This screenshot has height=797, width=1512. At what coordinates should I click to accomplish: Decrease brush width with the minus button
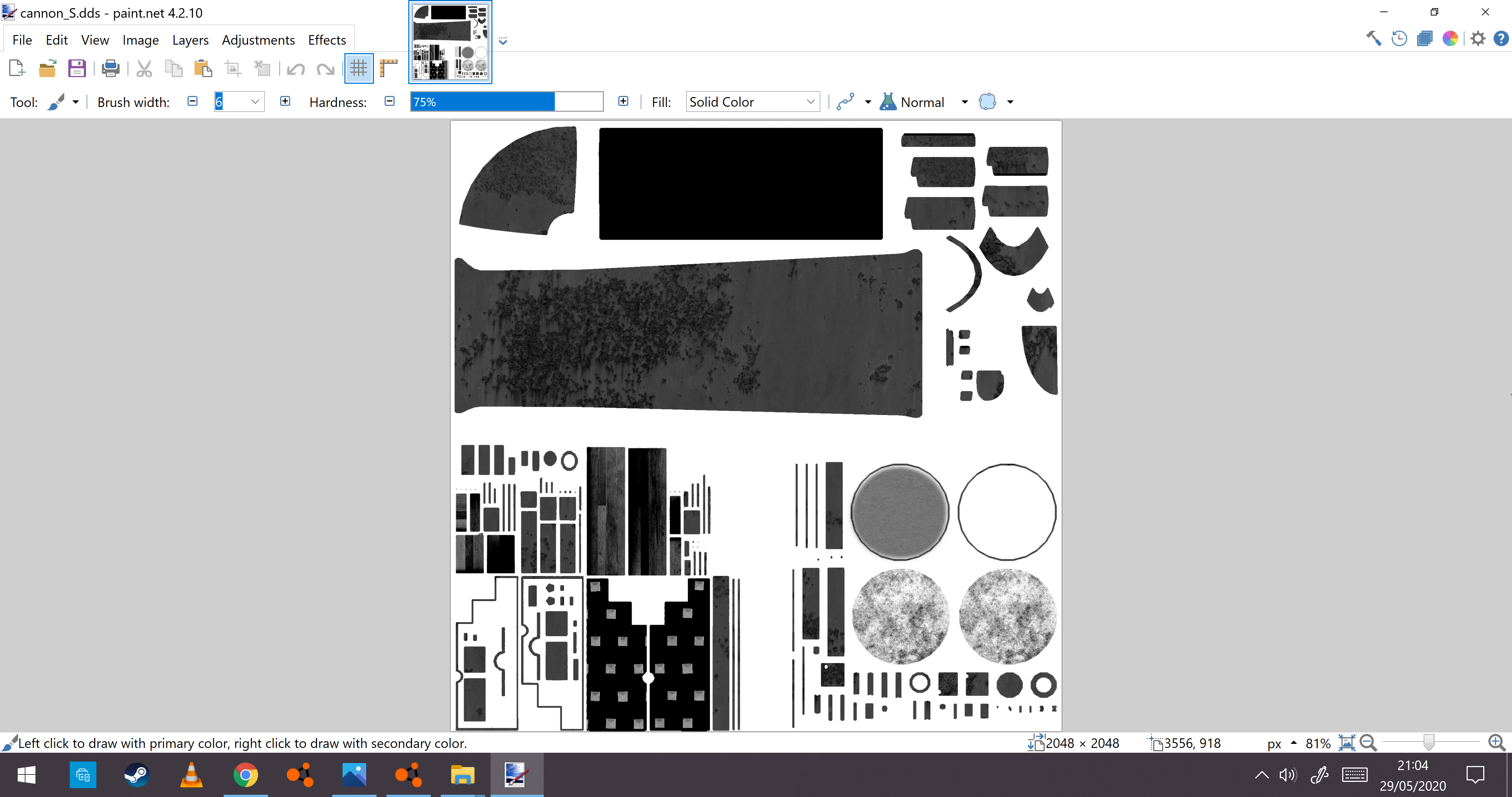(193, 101)
